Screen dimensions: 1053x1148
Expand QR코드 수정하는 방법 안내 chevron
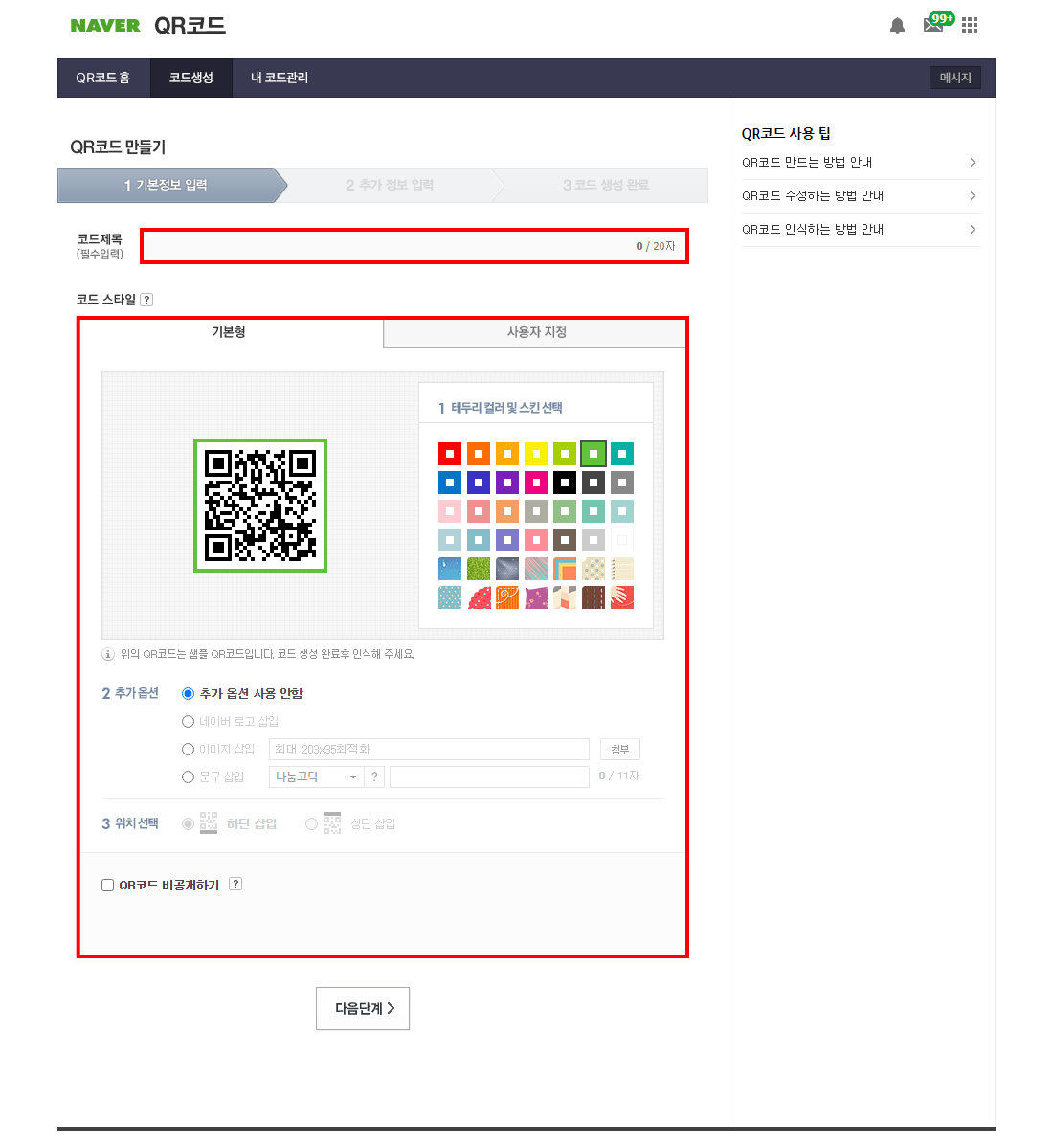pyautogui.click(x=973, y=195)
